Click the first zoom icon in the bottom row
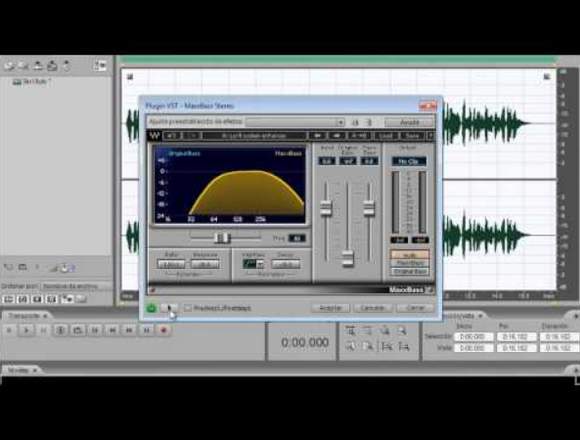The image size is (580, 440). [x=350, y=346]
